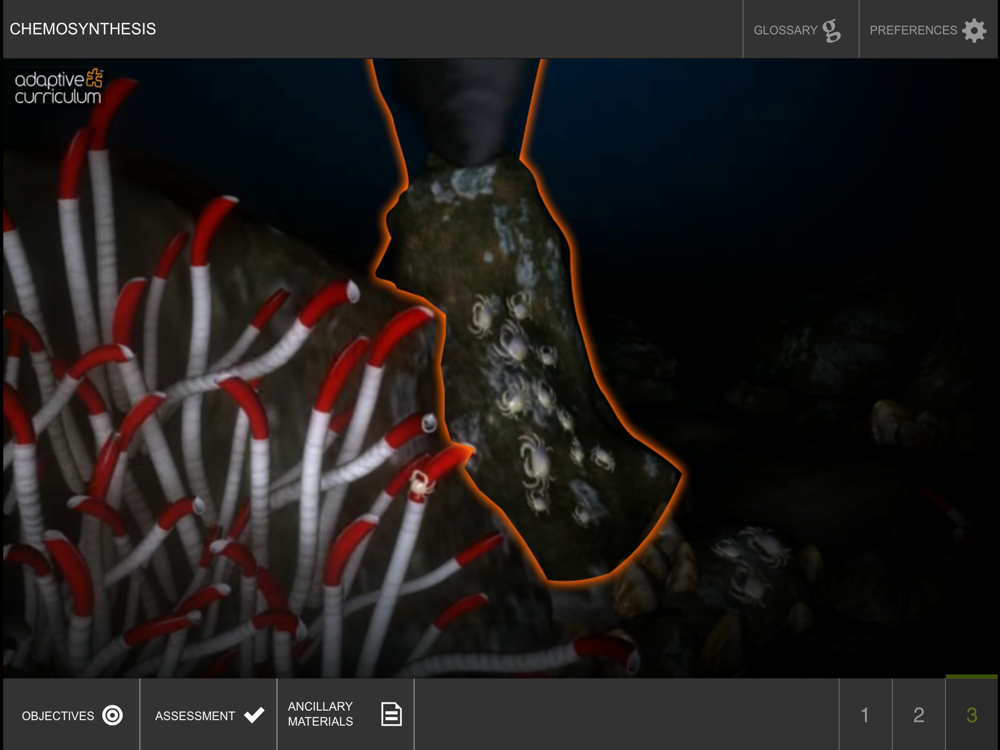Screen dimensions: 1000x750
Task: Switch to page 2
Action: pyautogui.click(x=918, y=715)
